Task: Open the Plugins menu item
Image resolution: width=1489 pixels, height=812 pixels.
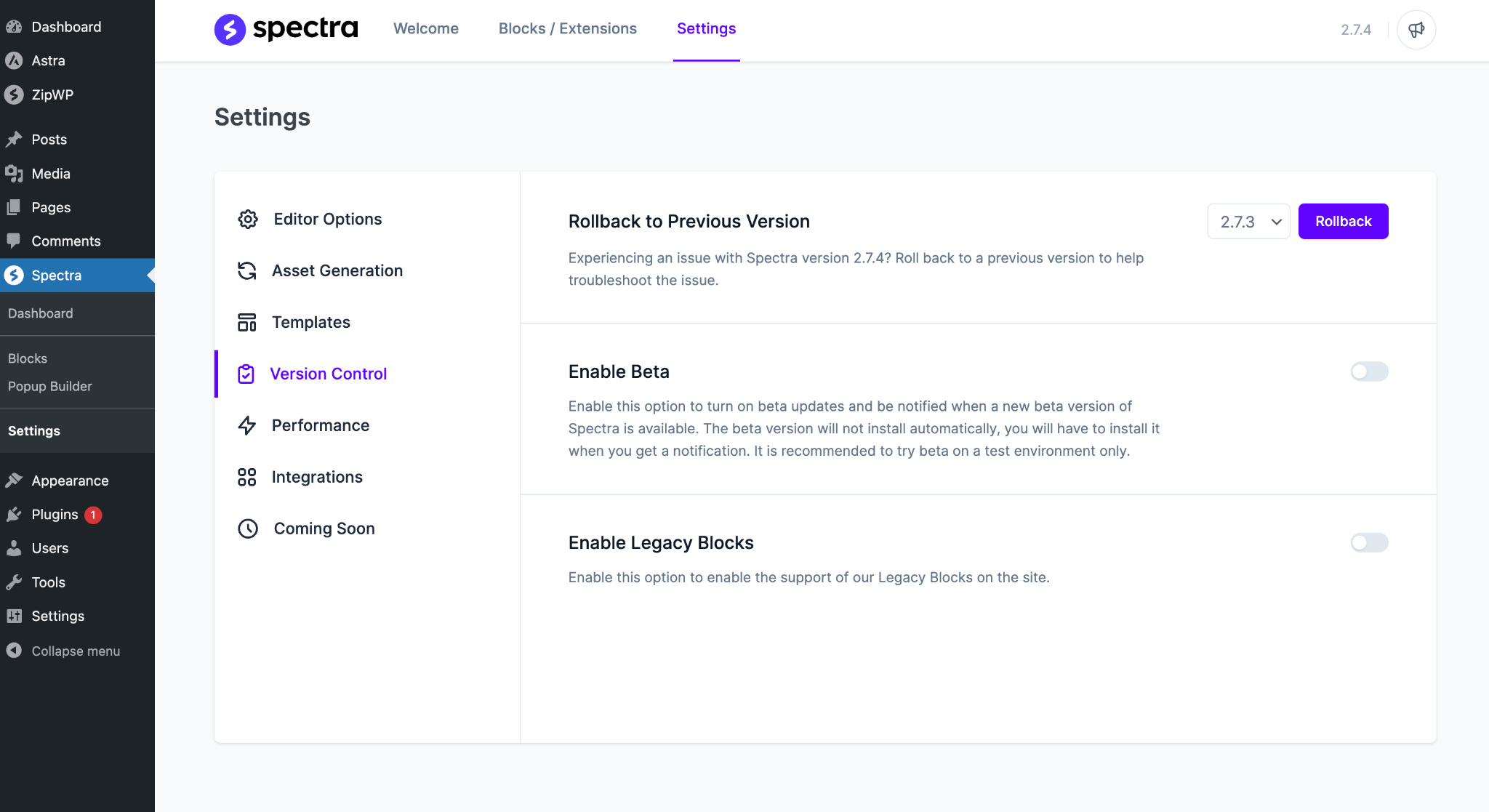Action: click(54, 514)
